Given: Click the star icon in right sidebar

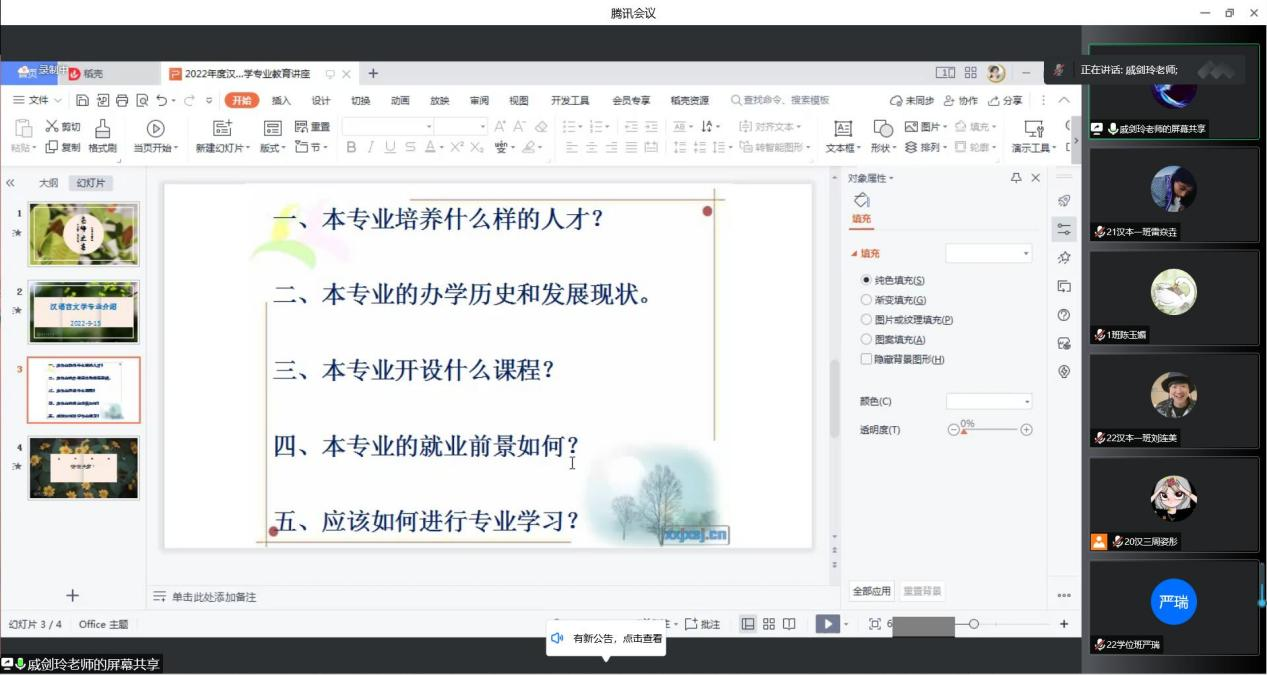Looking at the screenshot, I should [x=1064, y=258].
